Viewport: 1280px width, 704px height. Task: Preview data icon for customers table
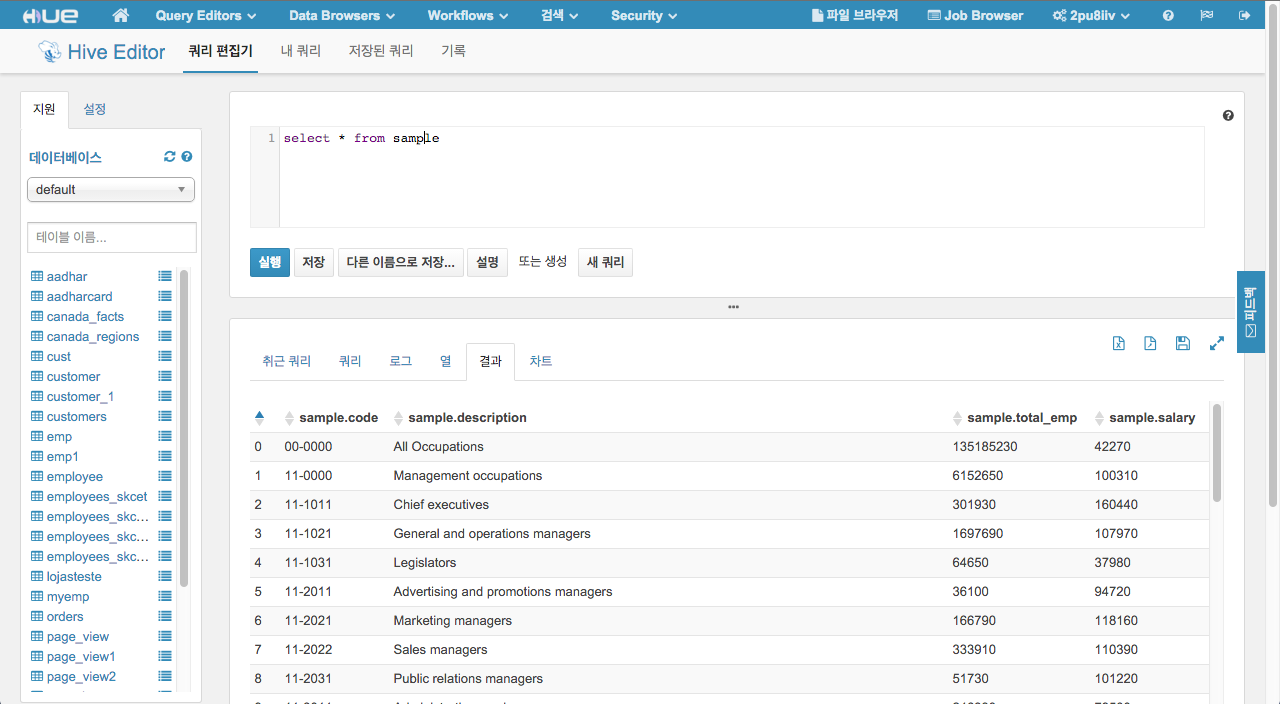click(165, 416)
